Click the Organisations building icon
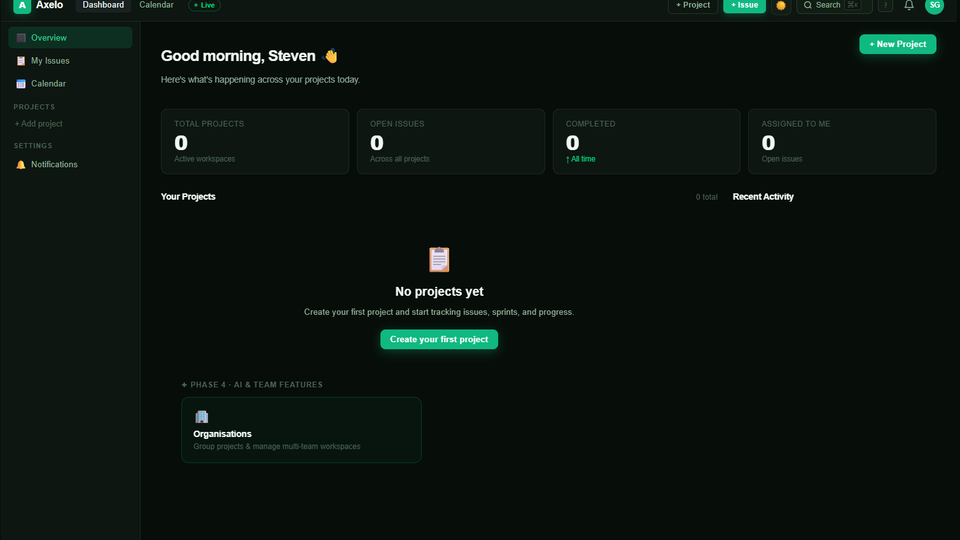Viewport: 960px width, 540px height. click(201, 417)
